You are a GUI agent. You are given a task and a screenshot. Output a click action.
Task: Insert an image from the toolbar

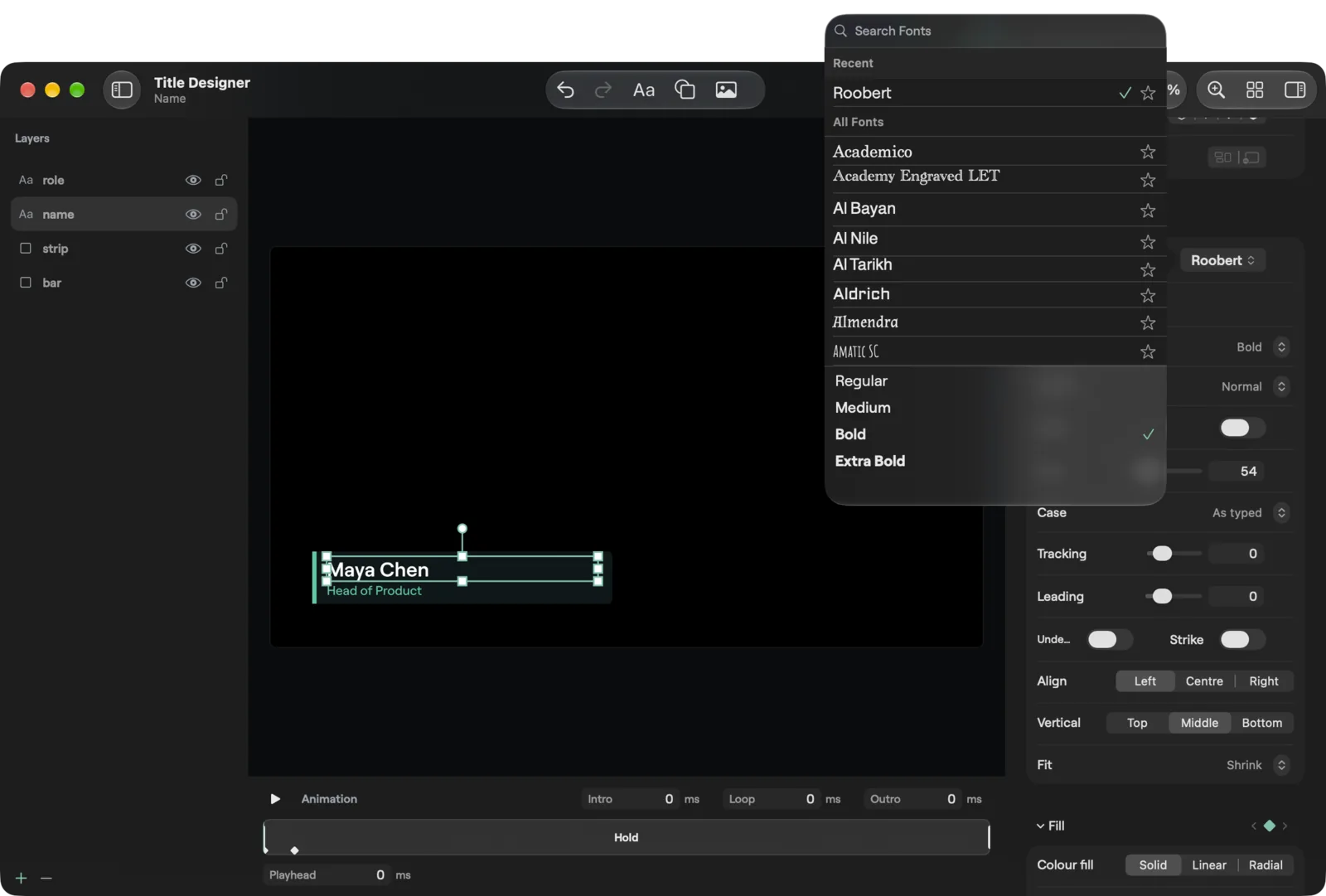point(726,90)
